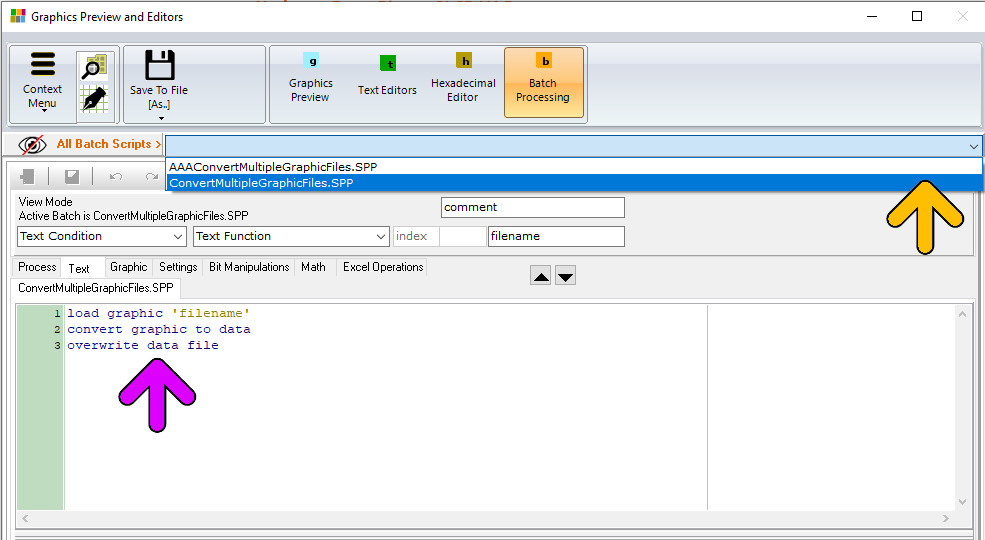The image size is (985, 540).
Task: Click the greyed save-page editor toolbar icon
Action: click(72, 177)
